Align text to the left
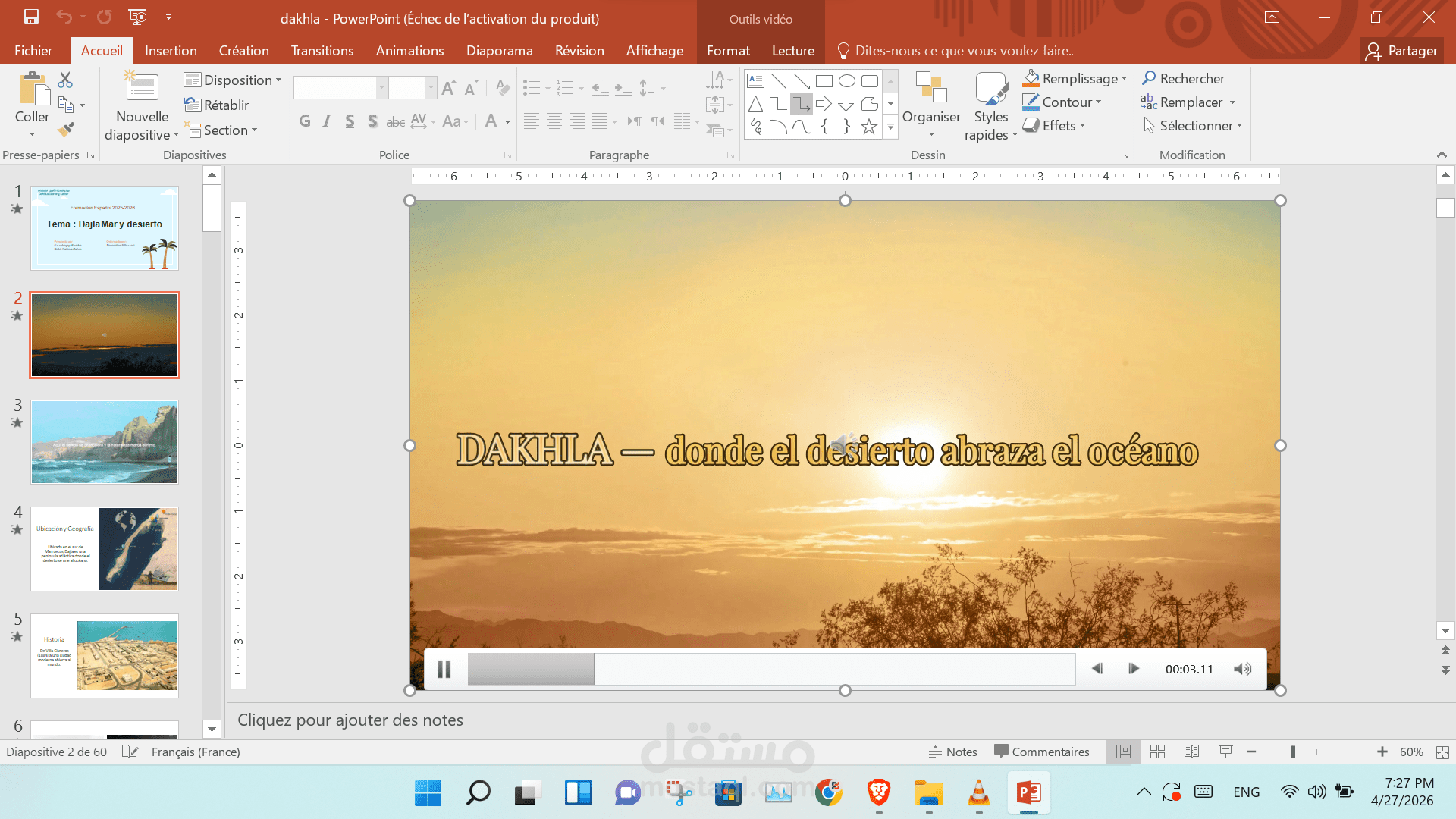 tap(531, 121)
